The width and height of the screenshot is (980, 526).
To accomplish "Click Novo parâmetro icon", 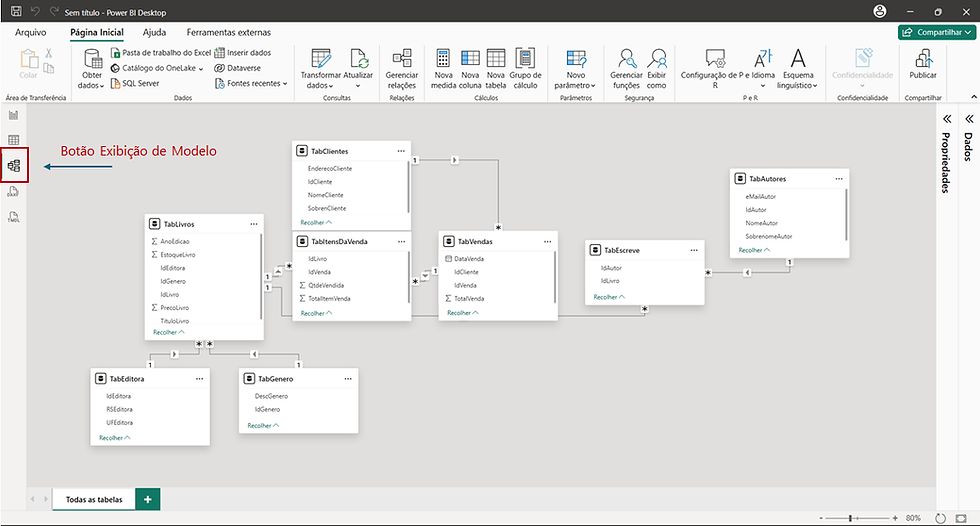I will click(576, 59).
